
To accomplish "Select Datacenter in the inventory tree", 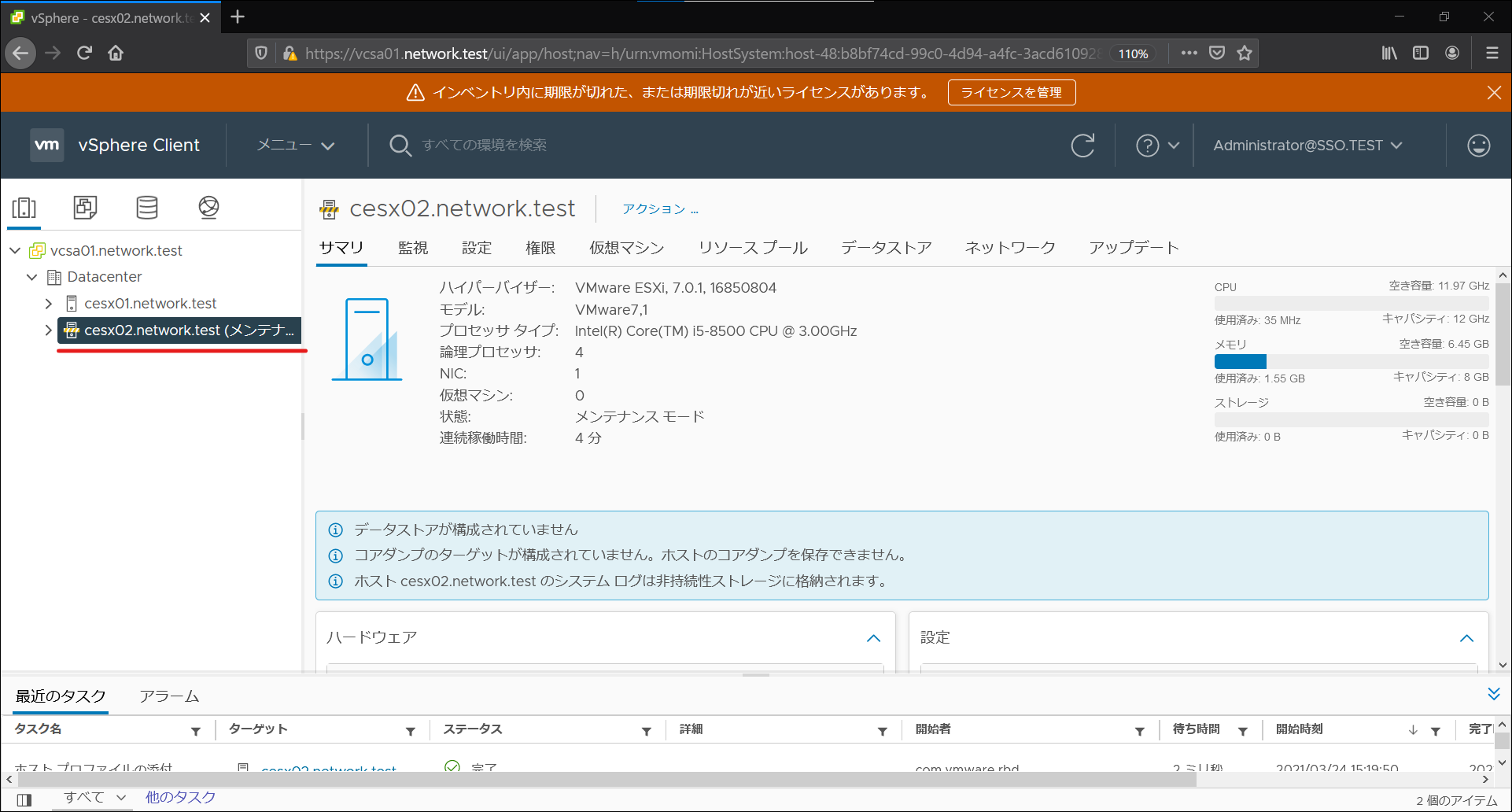I will click(x=105, y=277).
